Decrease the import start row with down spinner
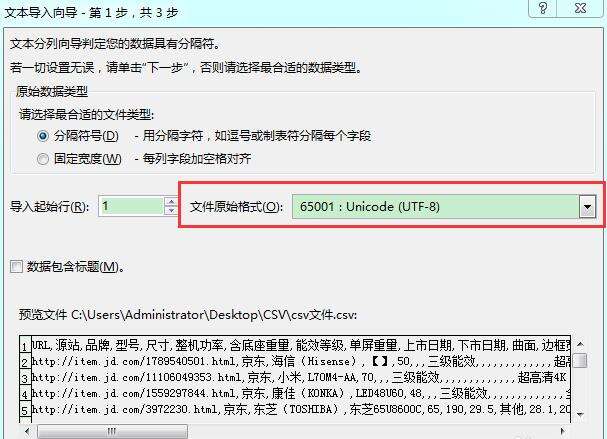Viewport: 607px width, 439px height. pyautogui.click(x=171, y=211)
